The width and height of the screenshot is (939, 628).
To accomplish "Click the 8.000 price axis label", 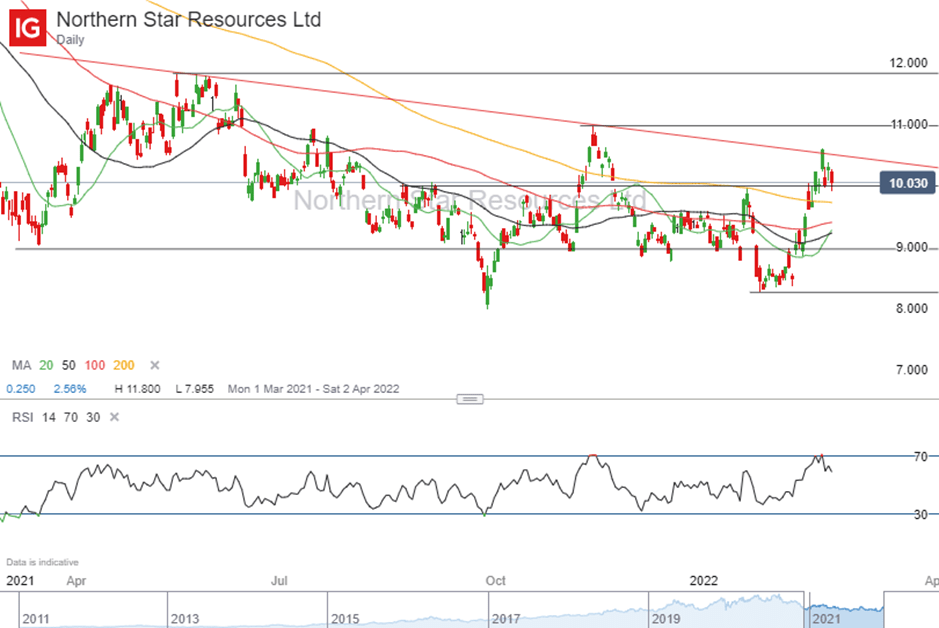I will pos(911,308).
